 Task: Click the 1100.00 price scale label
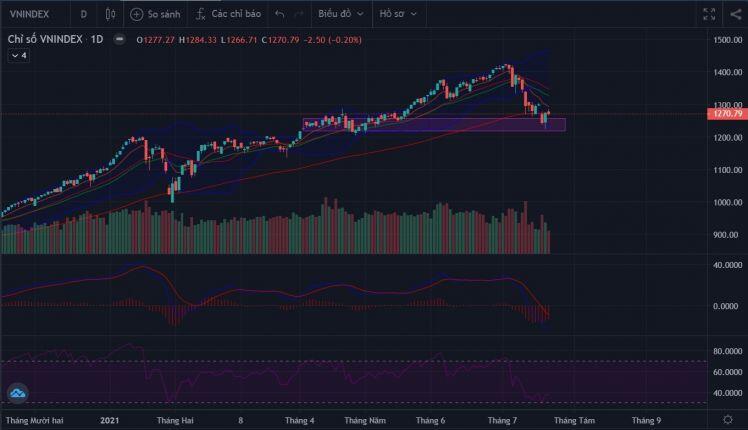(x=728, y=170)
